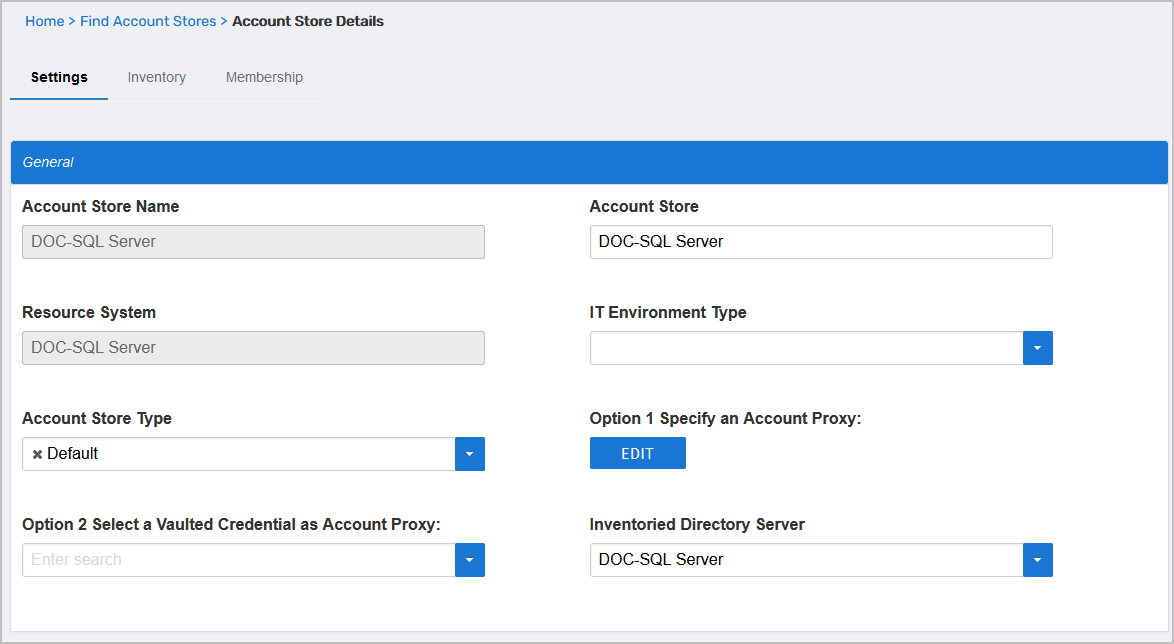Open the Inventoried Directory Server arrow button

tap(1037, 560)
